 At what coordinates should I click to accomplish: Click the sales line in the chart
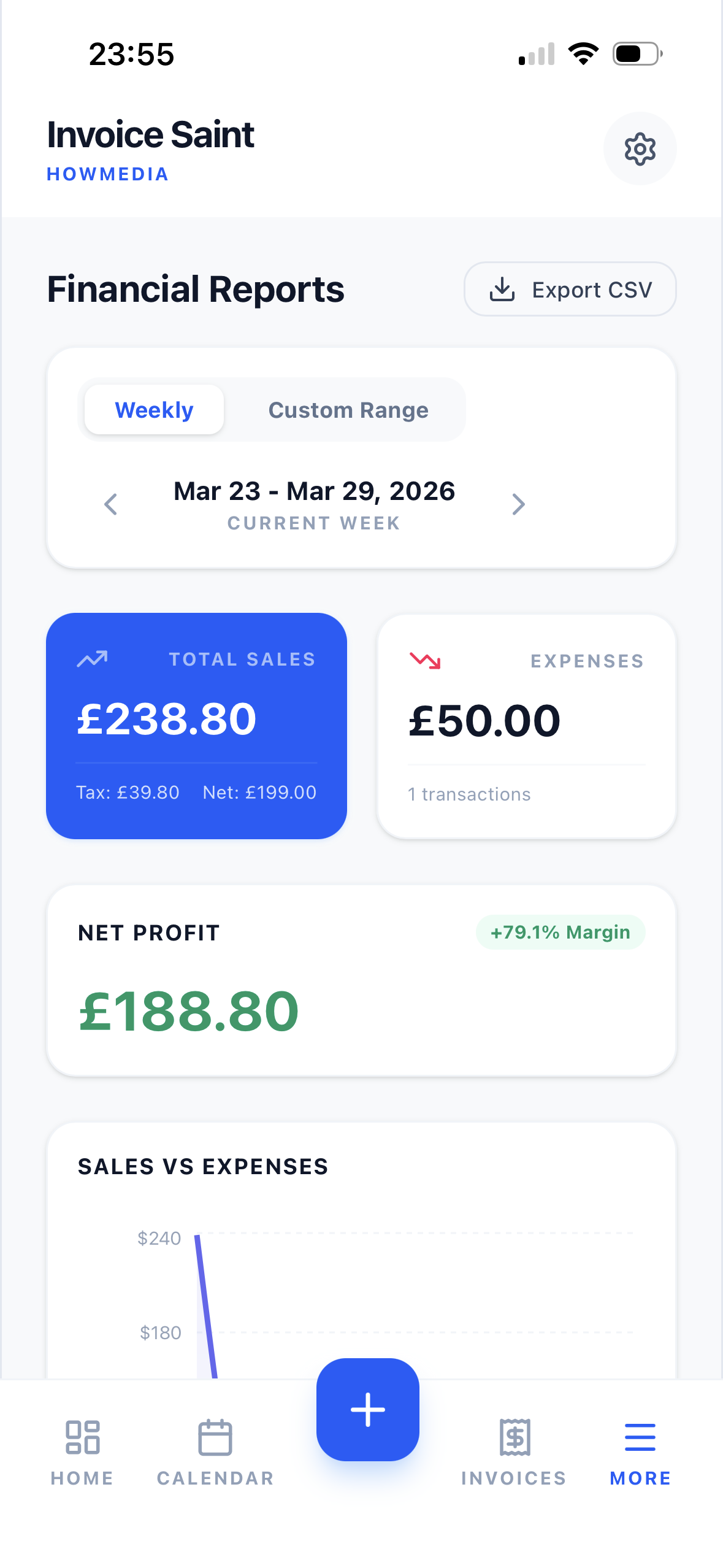pyautogui.click(x=206, y=1307)
